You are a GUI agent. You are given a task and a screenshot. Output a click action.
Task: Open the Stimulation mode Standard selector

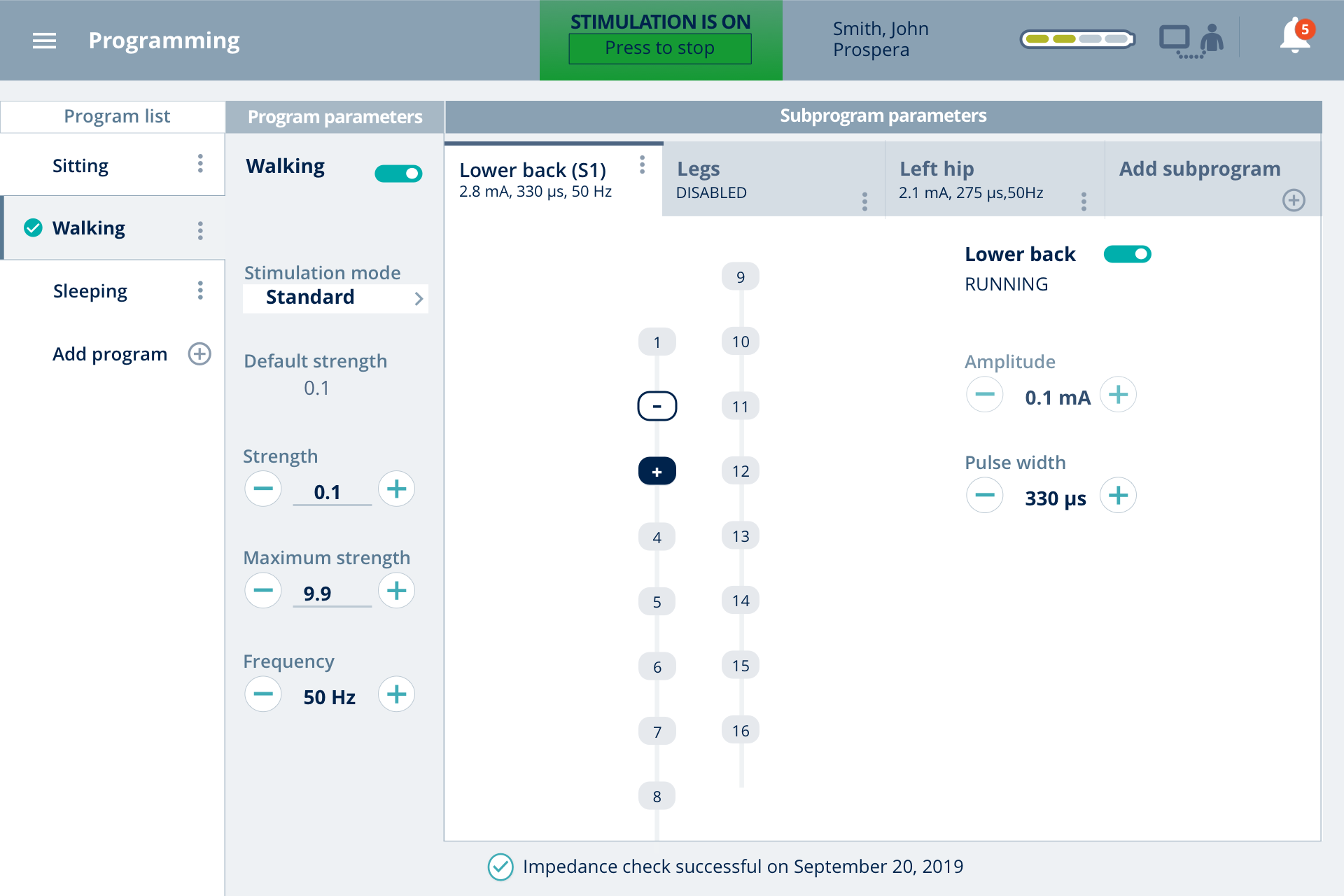click(x=335, y=297)
